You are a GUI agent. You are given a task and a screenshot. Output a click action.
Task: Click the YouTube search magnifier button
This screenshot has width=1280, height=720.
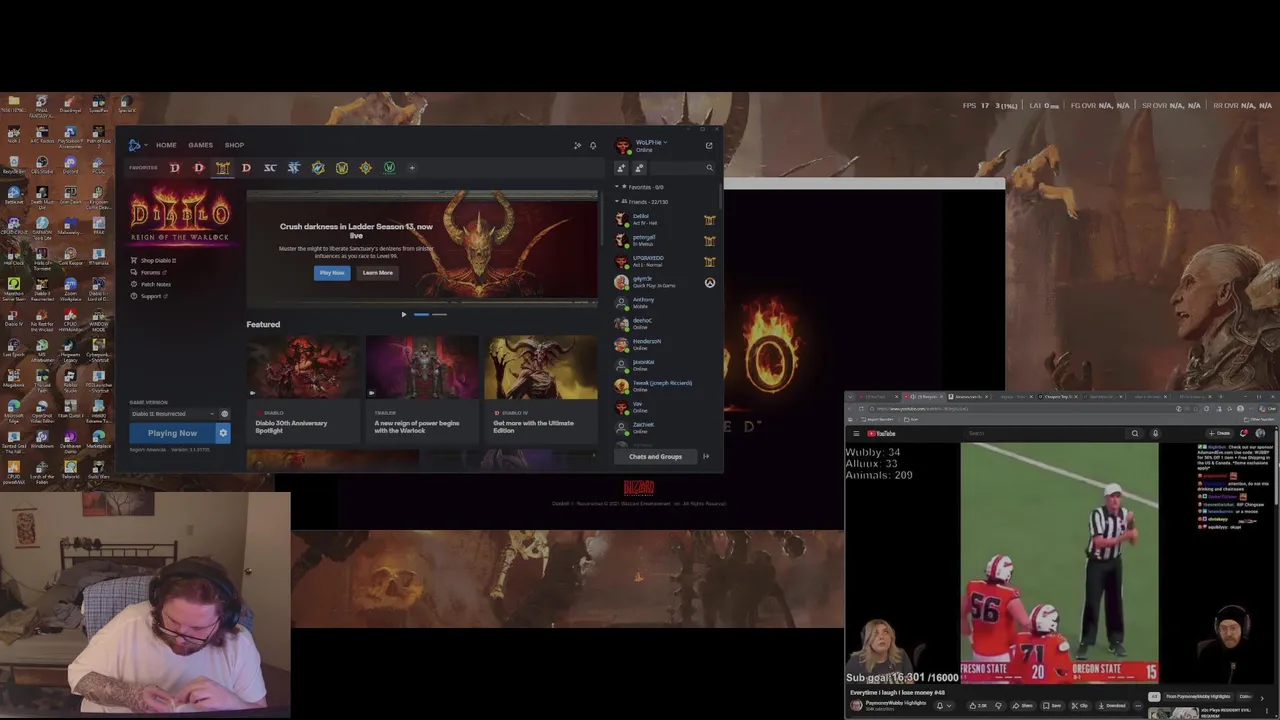pyautogui.click(x=1134, y=434)
